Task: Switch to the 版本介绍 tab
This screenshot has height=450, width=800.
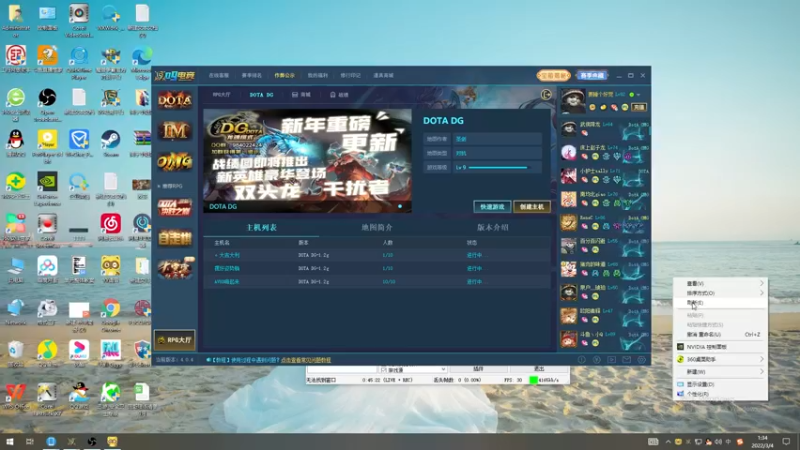Action: click(492, 228)
